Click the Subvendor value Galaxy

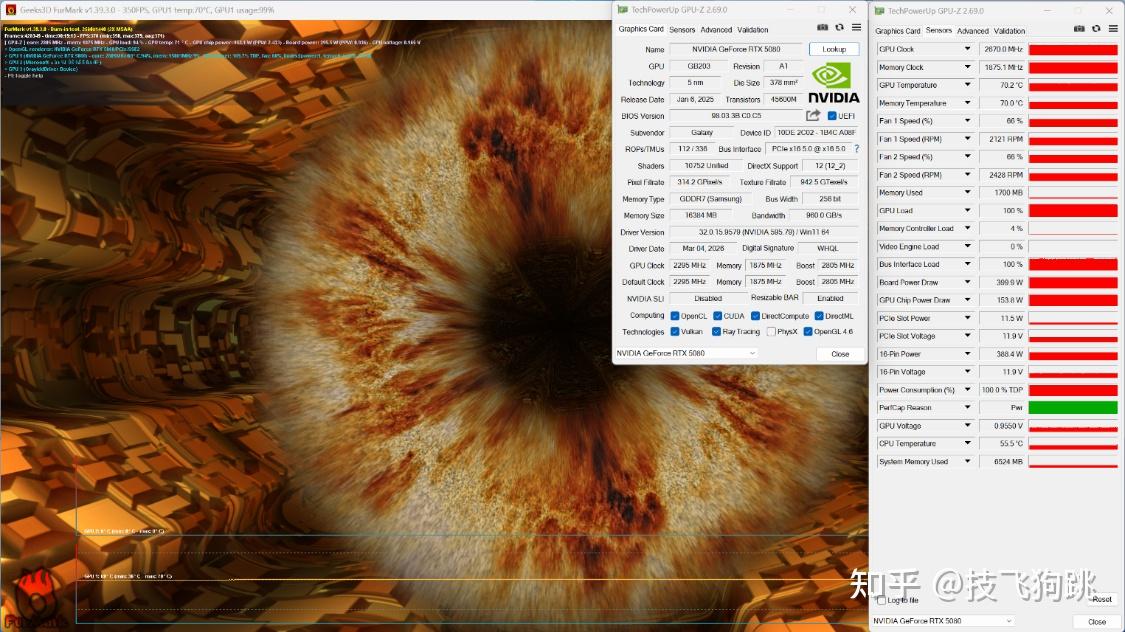click(702, 132)
